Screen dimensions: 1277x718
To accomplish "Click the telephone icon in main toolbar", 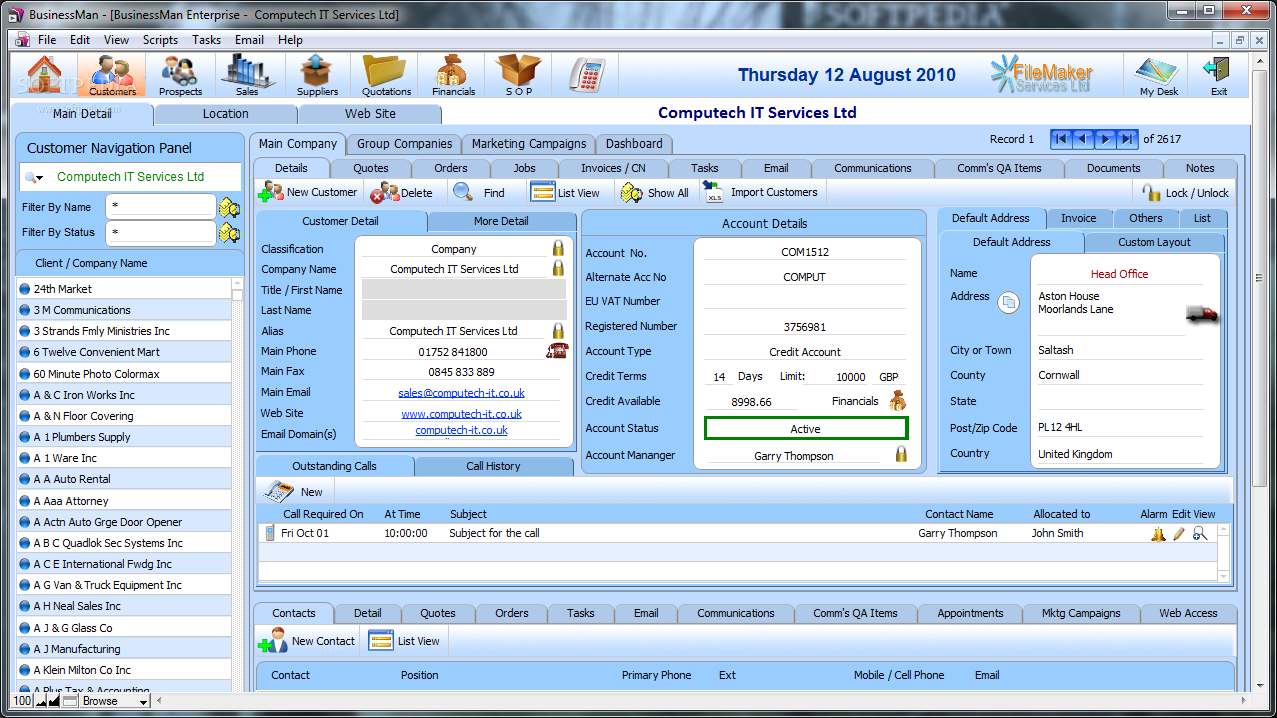I will (x=586, y=75).
